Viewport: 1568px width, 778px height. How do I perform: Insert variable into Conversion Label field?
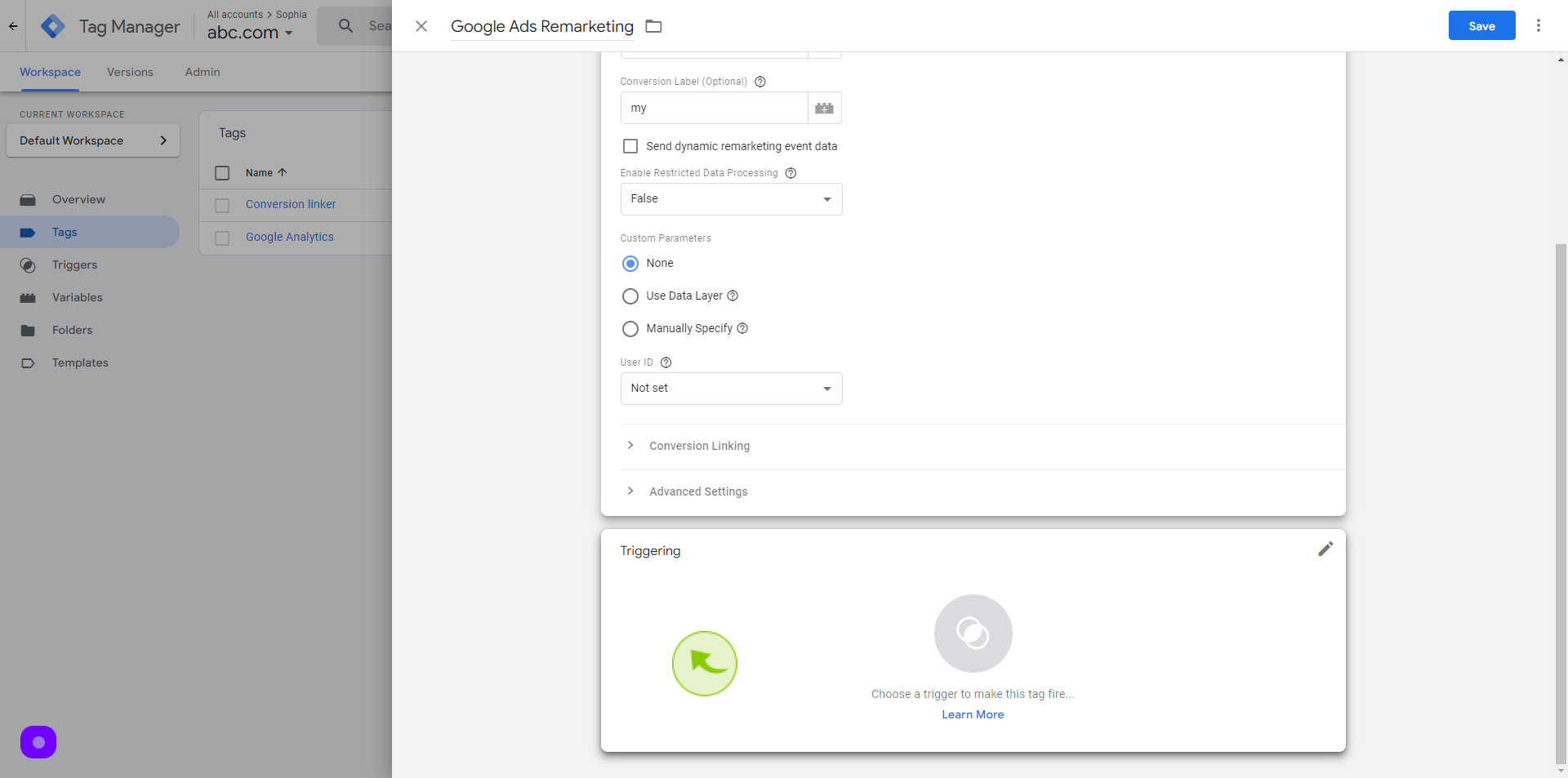[825, 108]
